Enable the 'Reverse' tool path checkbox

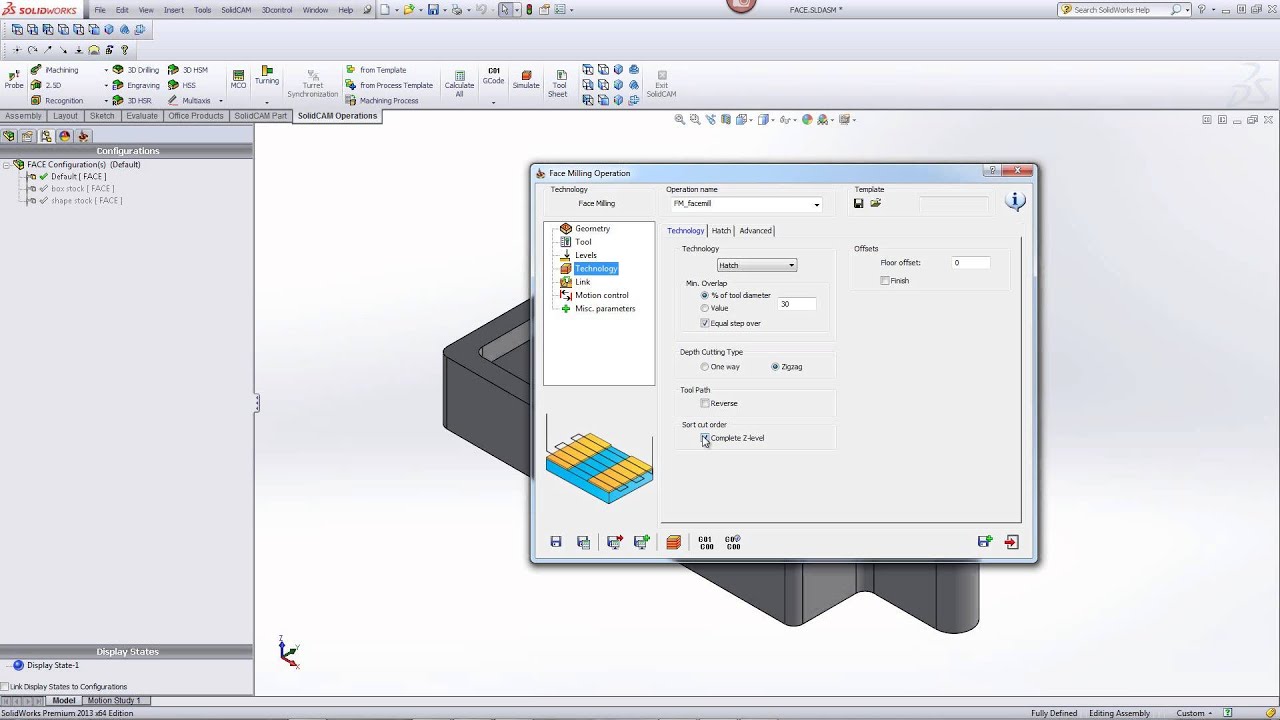pos(705,403)
